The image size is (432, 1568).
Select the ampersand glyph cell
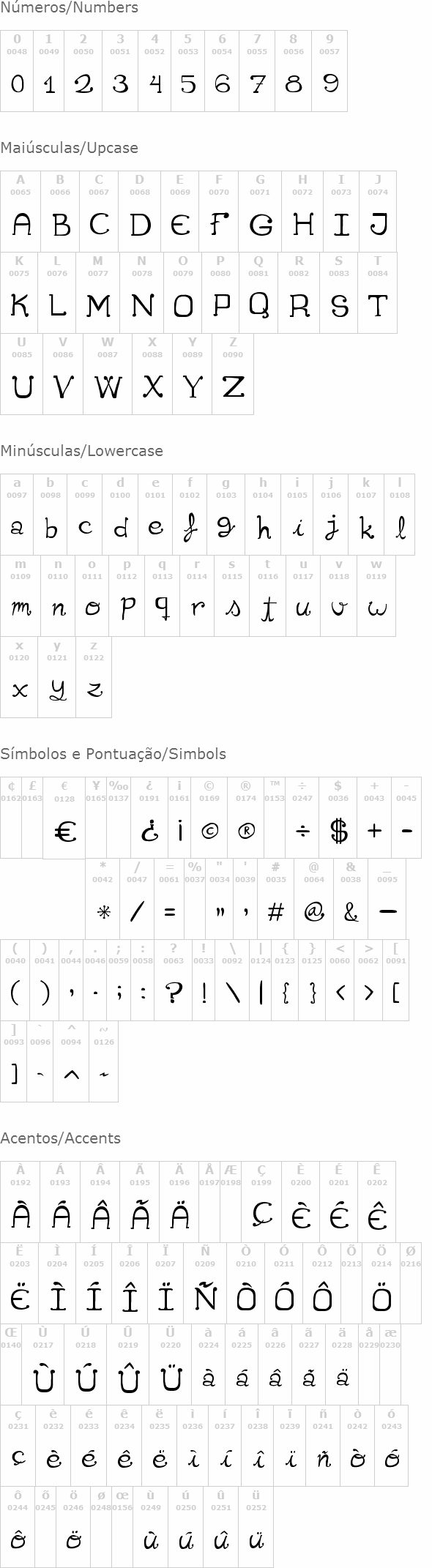(351, 899)
